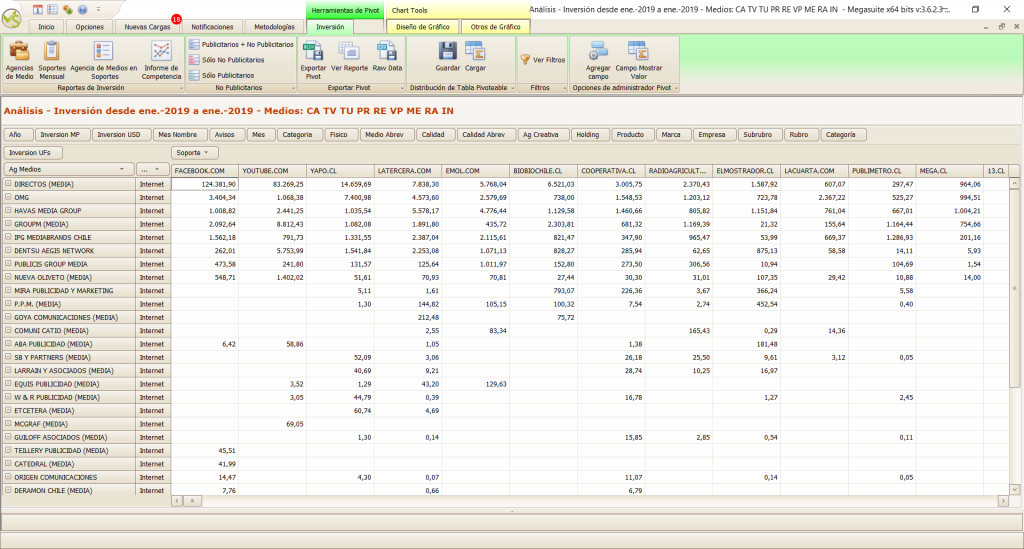
Task: Collapse the DIRECTOS (MEDIA) row
Action: pyautogui.click(x=8, y=184)
